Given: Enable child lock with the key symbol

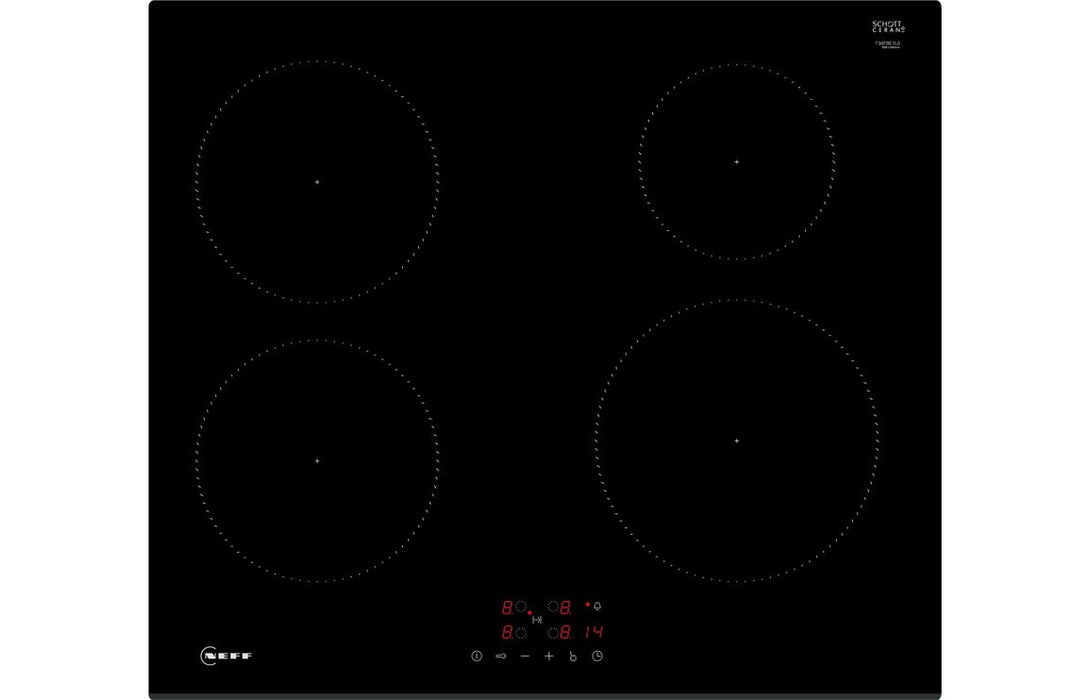Looking at the screenshot, I should [573, 657].
